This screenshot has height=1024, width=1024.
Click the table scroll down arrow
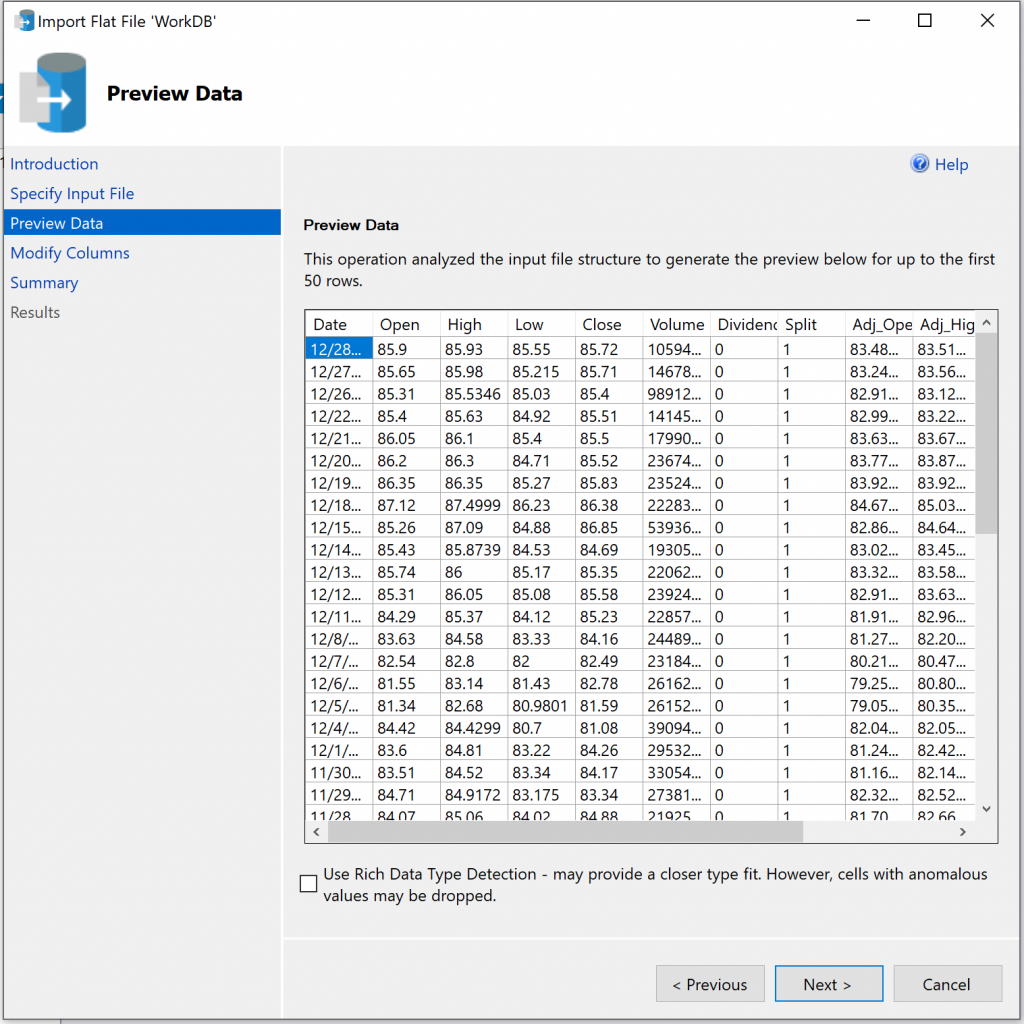[986, 809]
